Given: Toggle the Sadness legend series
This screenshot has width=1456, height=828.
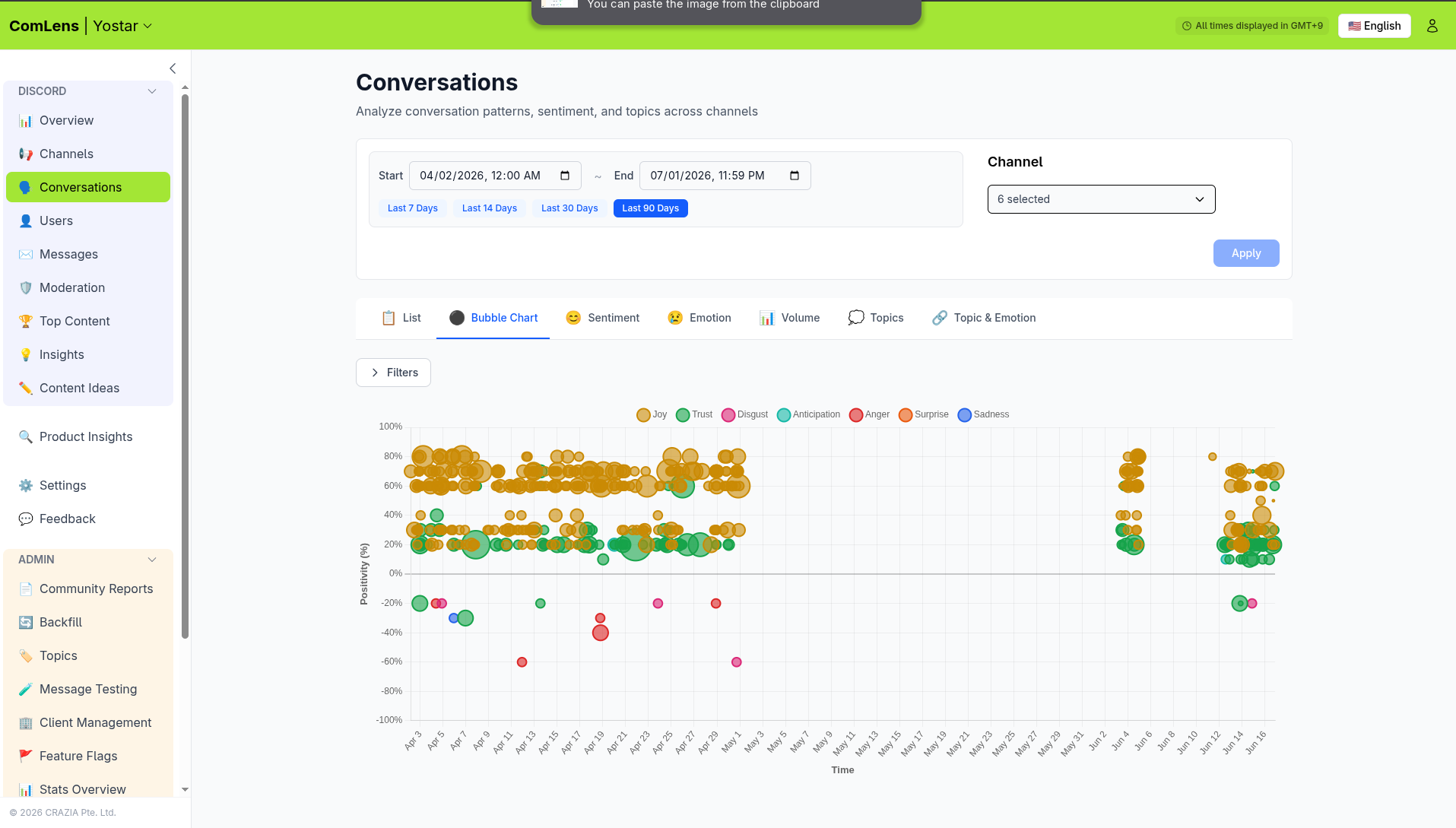Looking at the screenshot, I should coord(983,414).
